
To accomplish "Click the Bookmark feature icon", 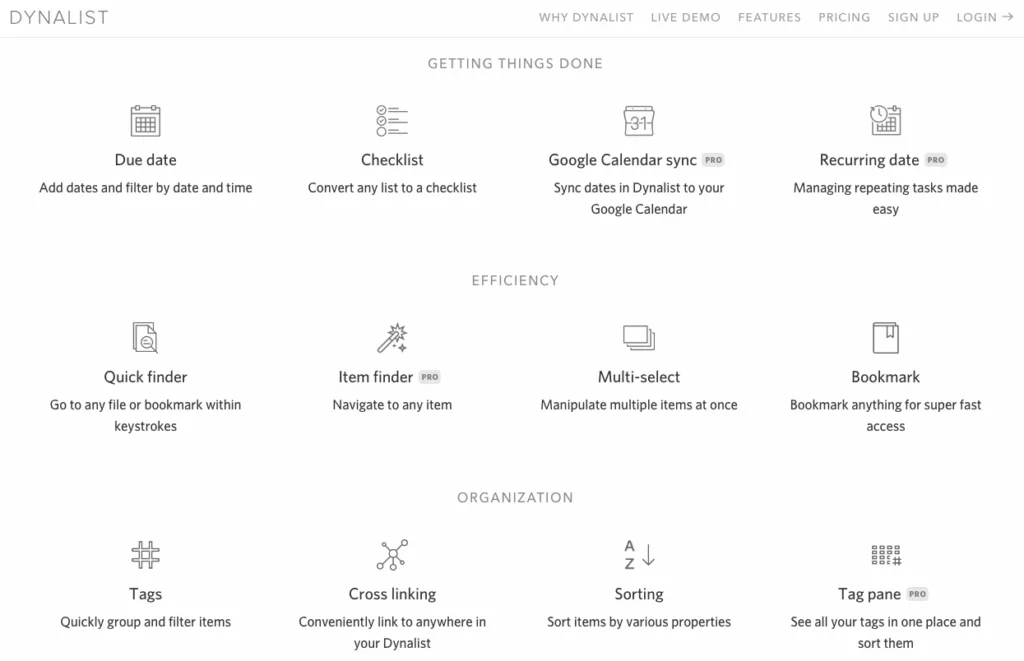I will pos(886,338).
